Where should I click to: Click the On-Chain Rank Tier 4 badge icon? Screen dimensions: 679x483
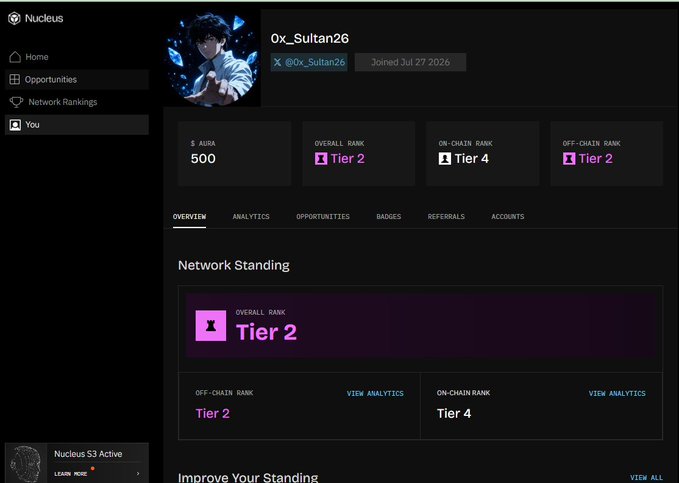[445, 159]
